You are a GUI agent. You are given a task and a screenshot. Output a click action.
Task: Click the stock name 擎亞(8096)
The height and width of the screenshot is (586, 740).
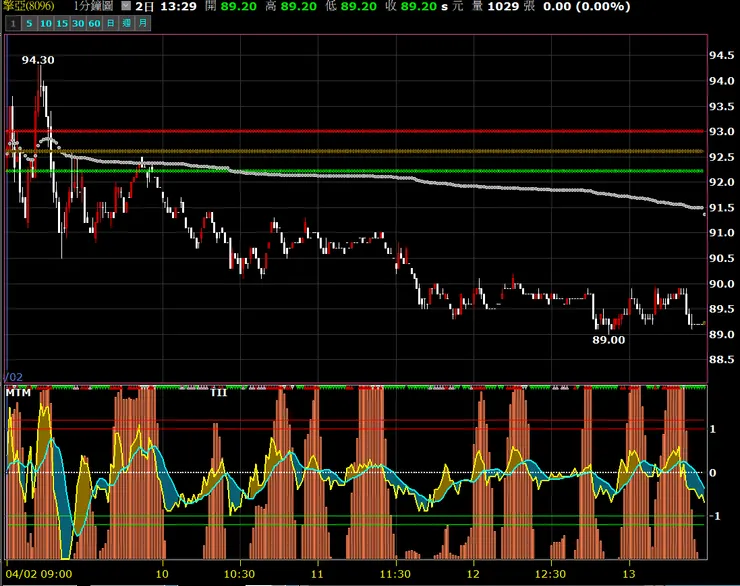[x=28, y=6]
